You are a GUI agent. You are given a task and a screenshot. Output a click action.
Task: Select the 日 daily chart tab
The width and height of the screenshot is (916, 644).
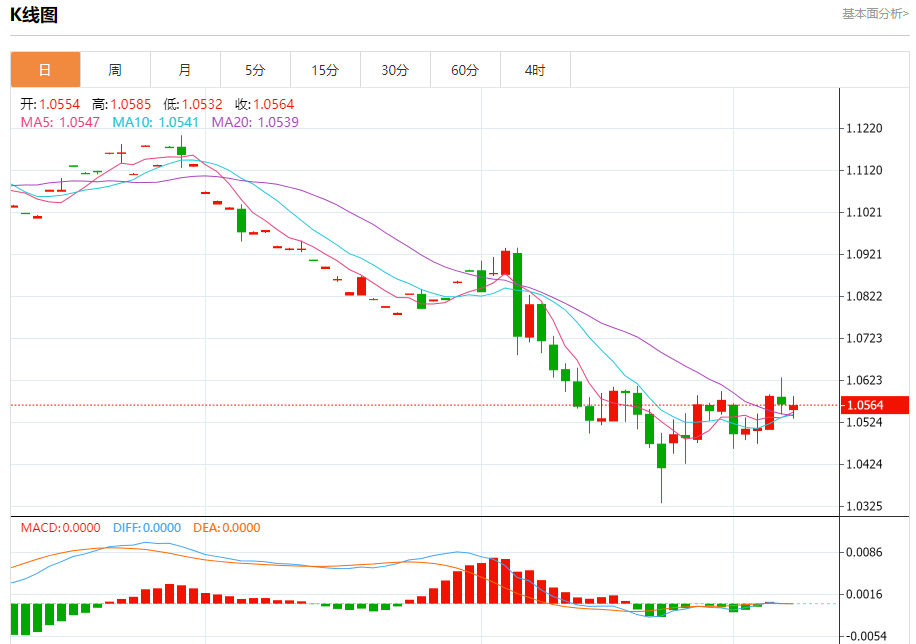45,70
